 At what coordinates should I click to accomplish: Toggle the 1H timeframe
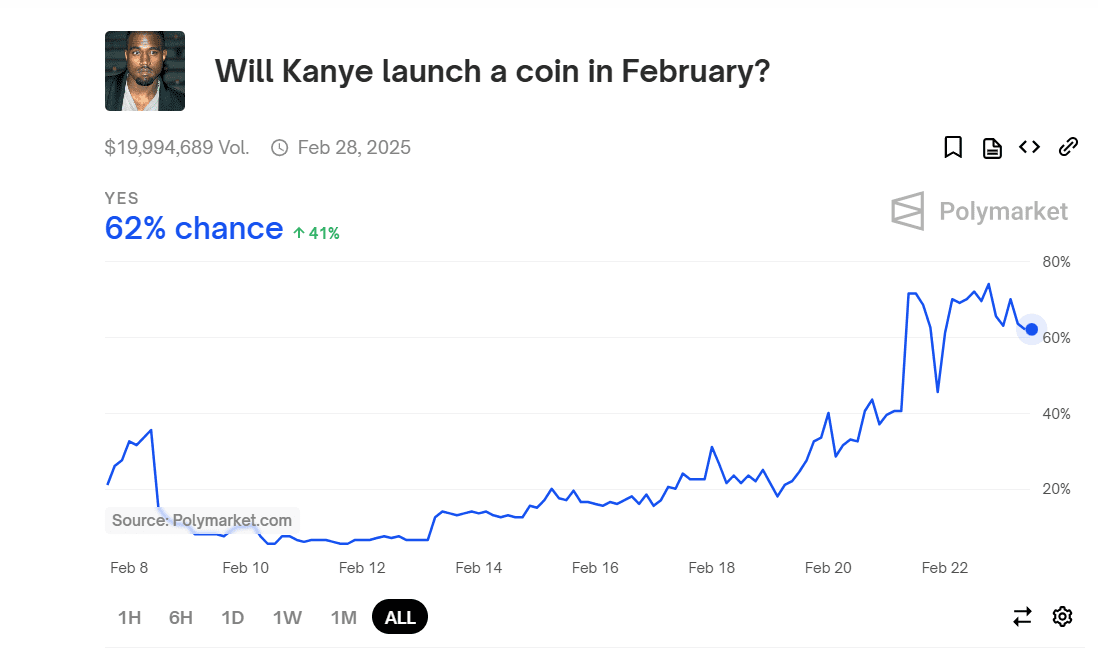pyautogui.click(x=129, y=617)
